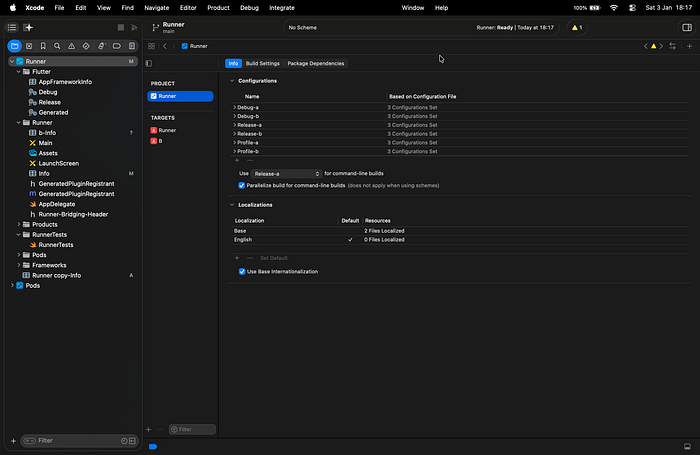Expand the Debug-a configuration row

tap(234, 108)
